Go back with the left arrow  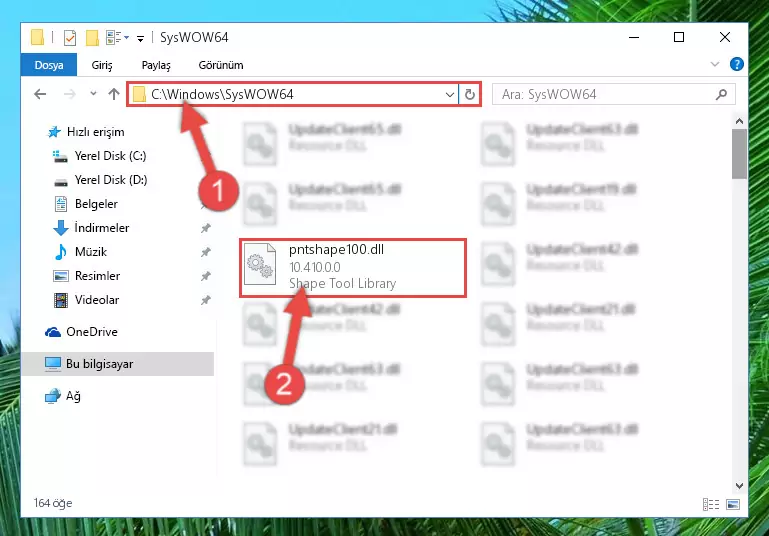[40, 94]
